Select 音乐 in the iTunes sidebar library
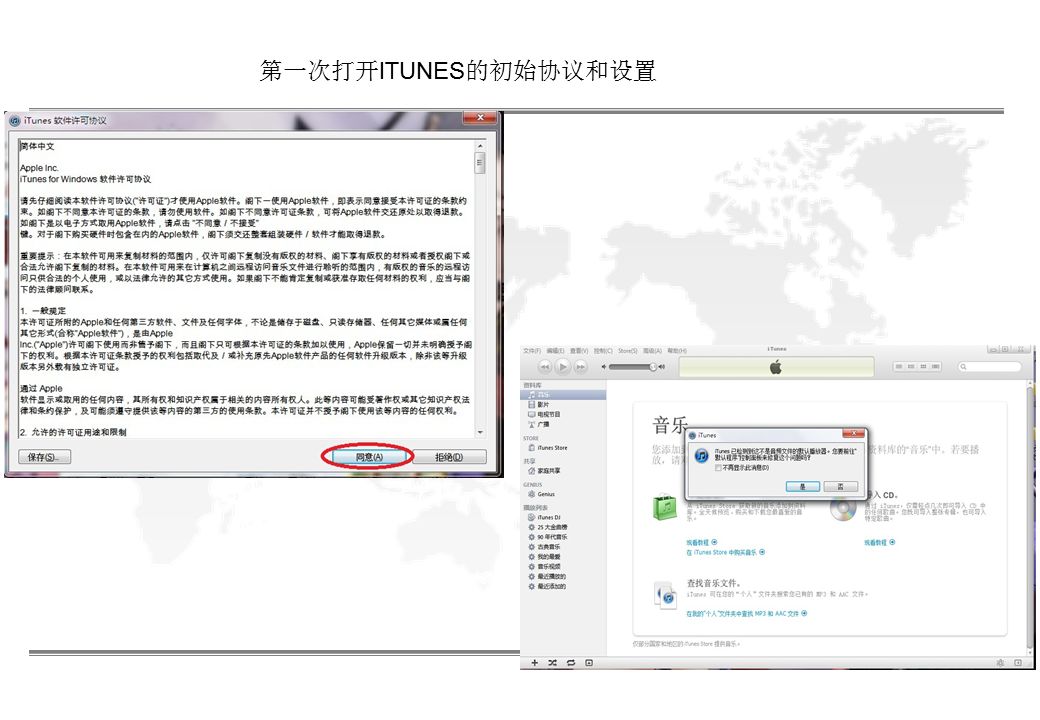 (x=563, y=394)
